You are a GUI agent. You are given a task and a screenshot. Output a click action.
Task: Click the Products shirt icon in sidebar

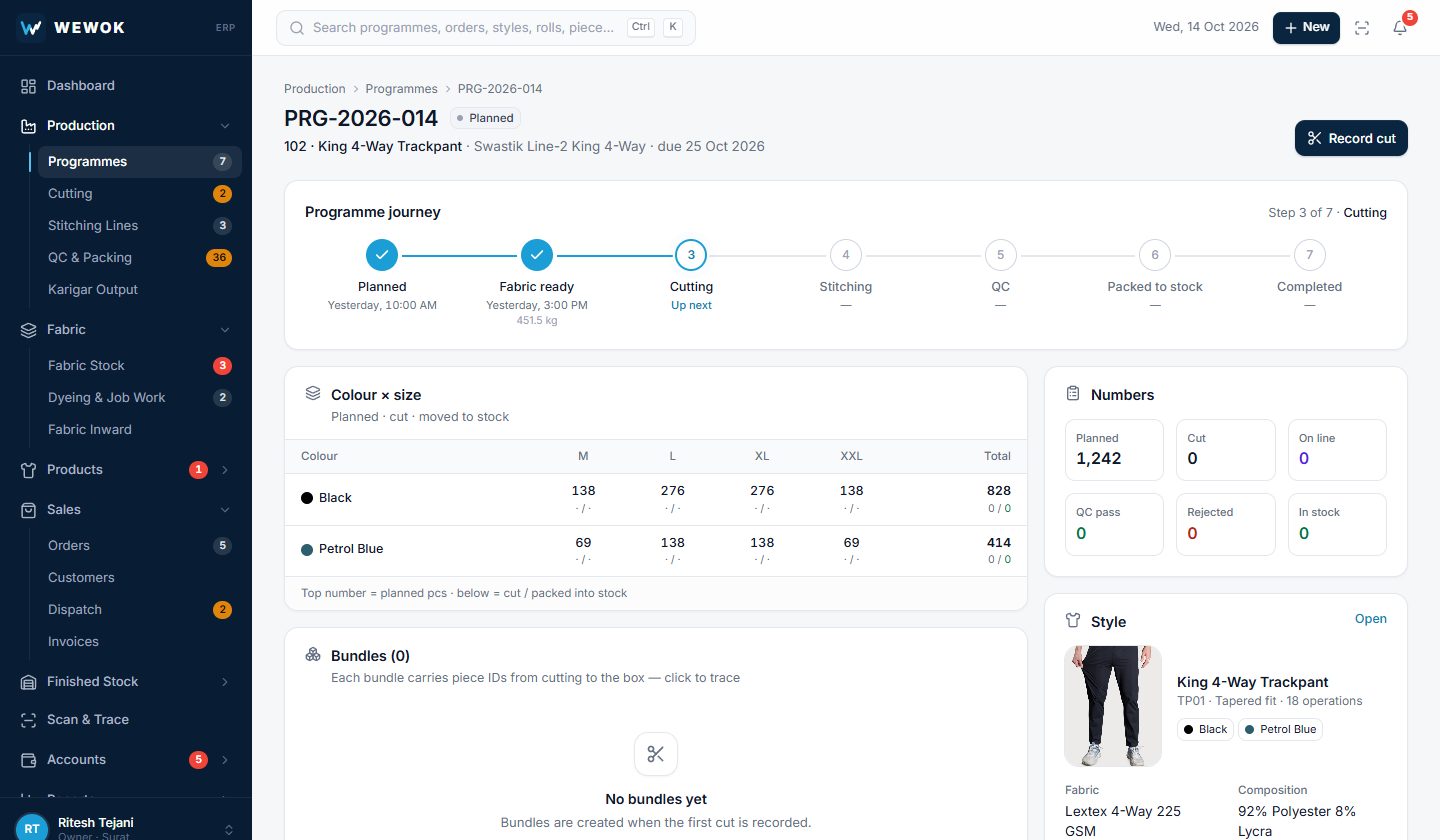tap(29, 470)
